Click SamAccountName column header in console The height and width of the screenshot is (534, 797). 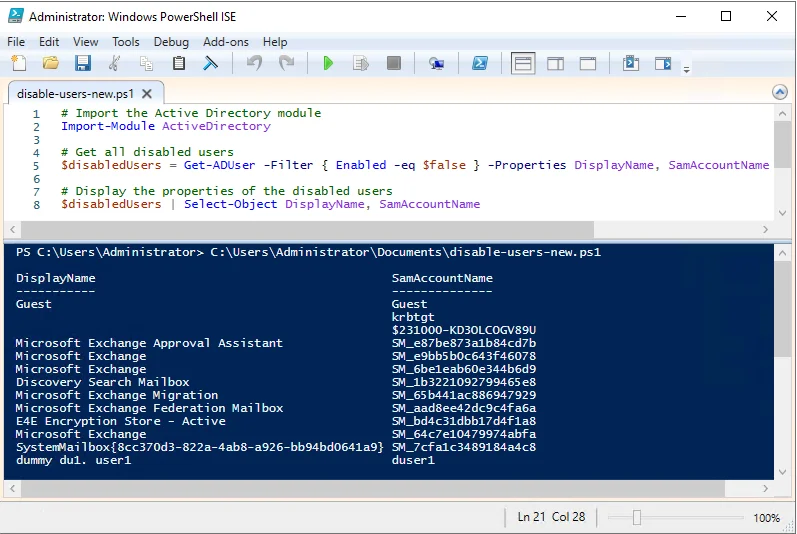coord(442,278)
